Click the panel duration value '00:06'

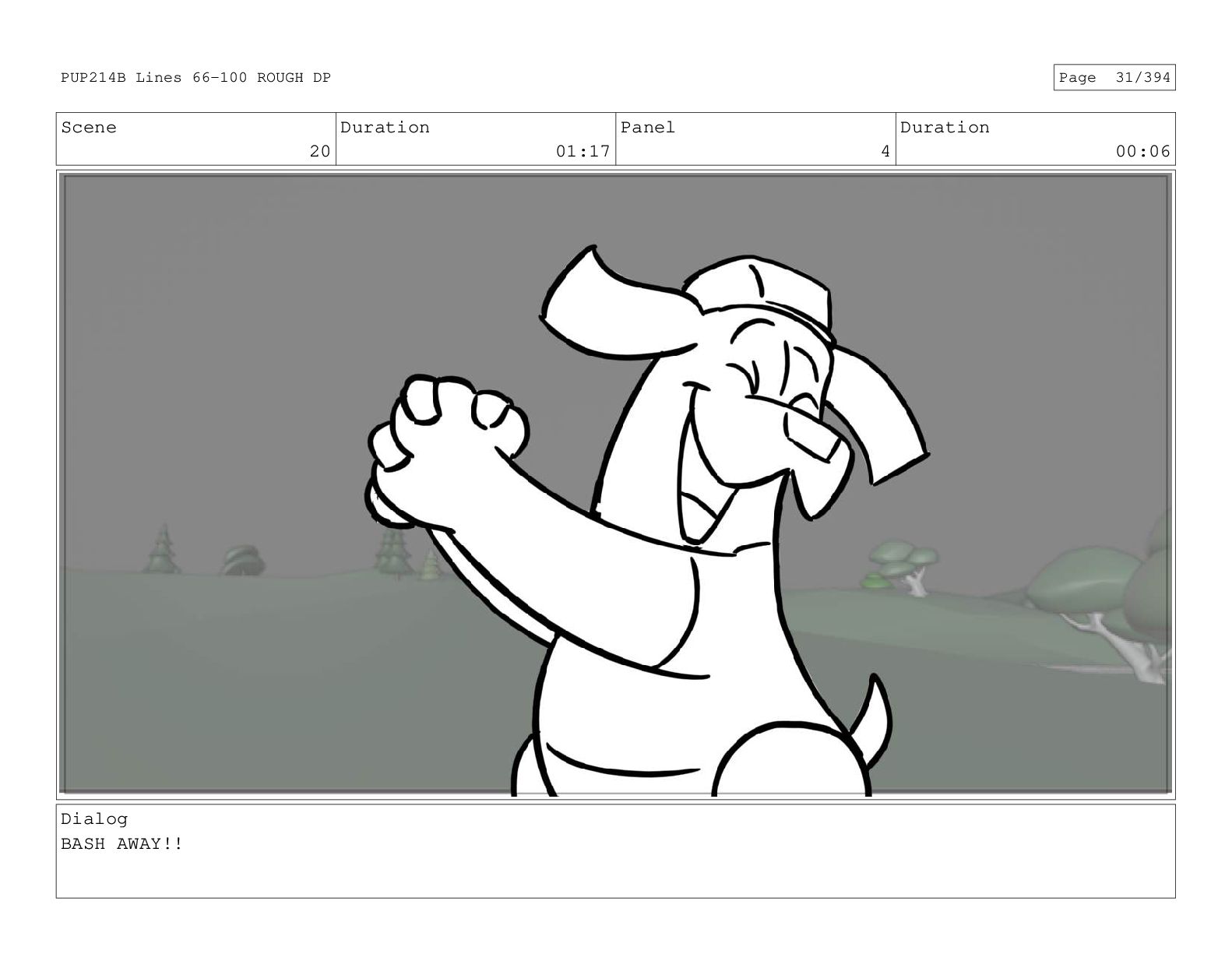(1142, 151)
